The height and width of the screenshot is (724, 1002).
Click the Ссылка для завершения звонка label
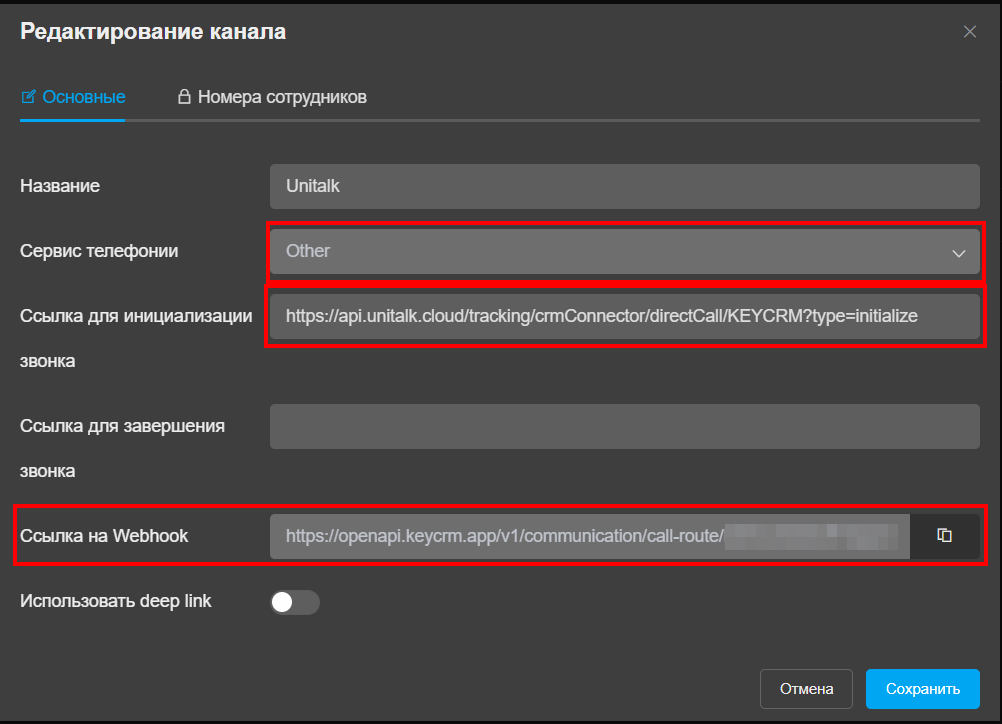tap(122, 449)
